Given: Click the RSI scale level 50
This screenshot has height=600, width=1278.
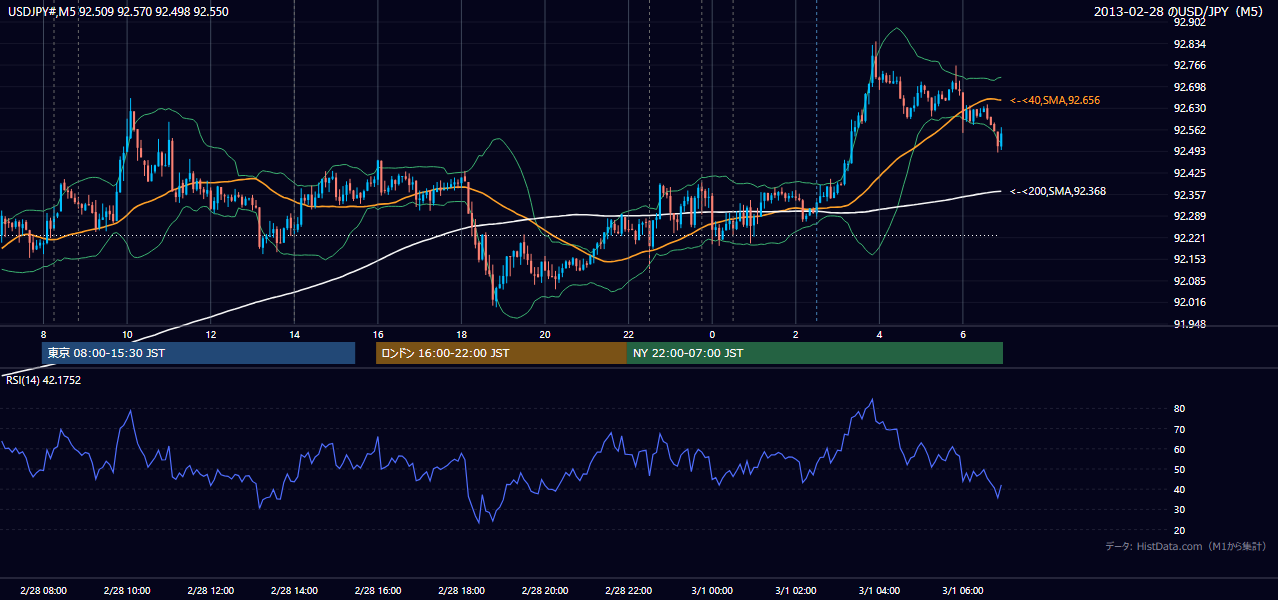Looking at the screenshot, I should pos(1180,469).
